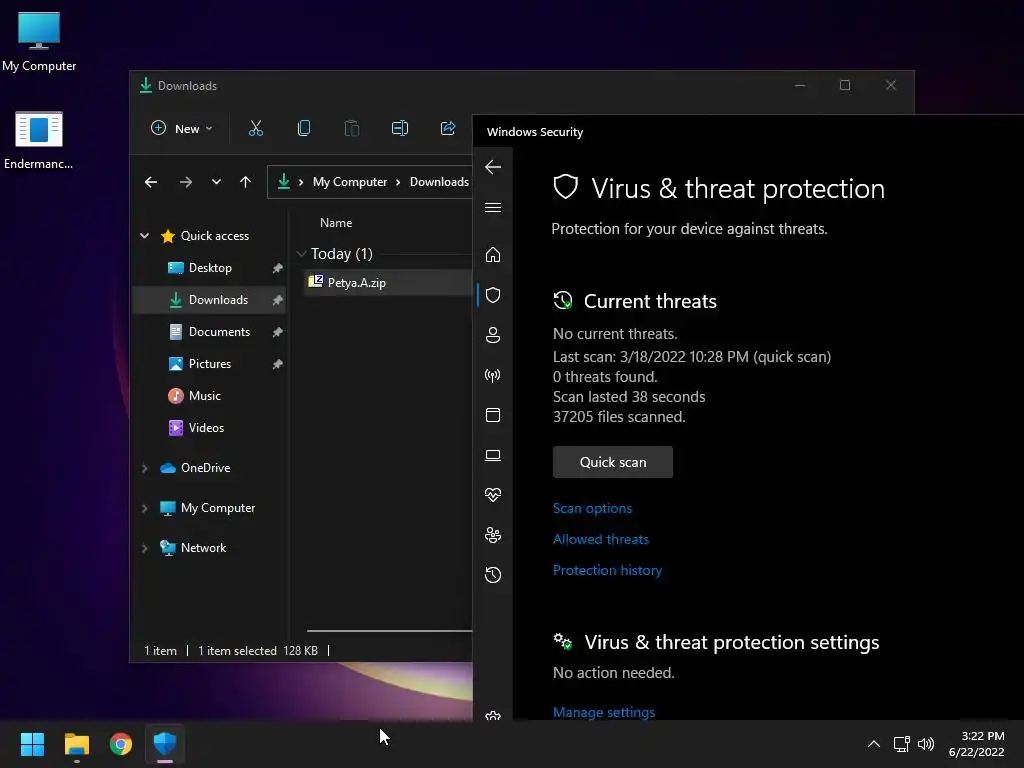
Task: Navigate forward in File Explorer
Action: 186,182
